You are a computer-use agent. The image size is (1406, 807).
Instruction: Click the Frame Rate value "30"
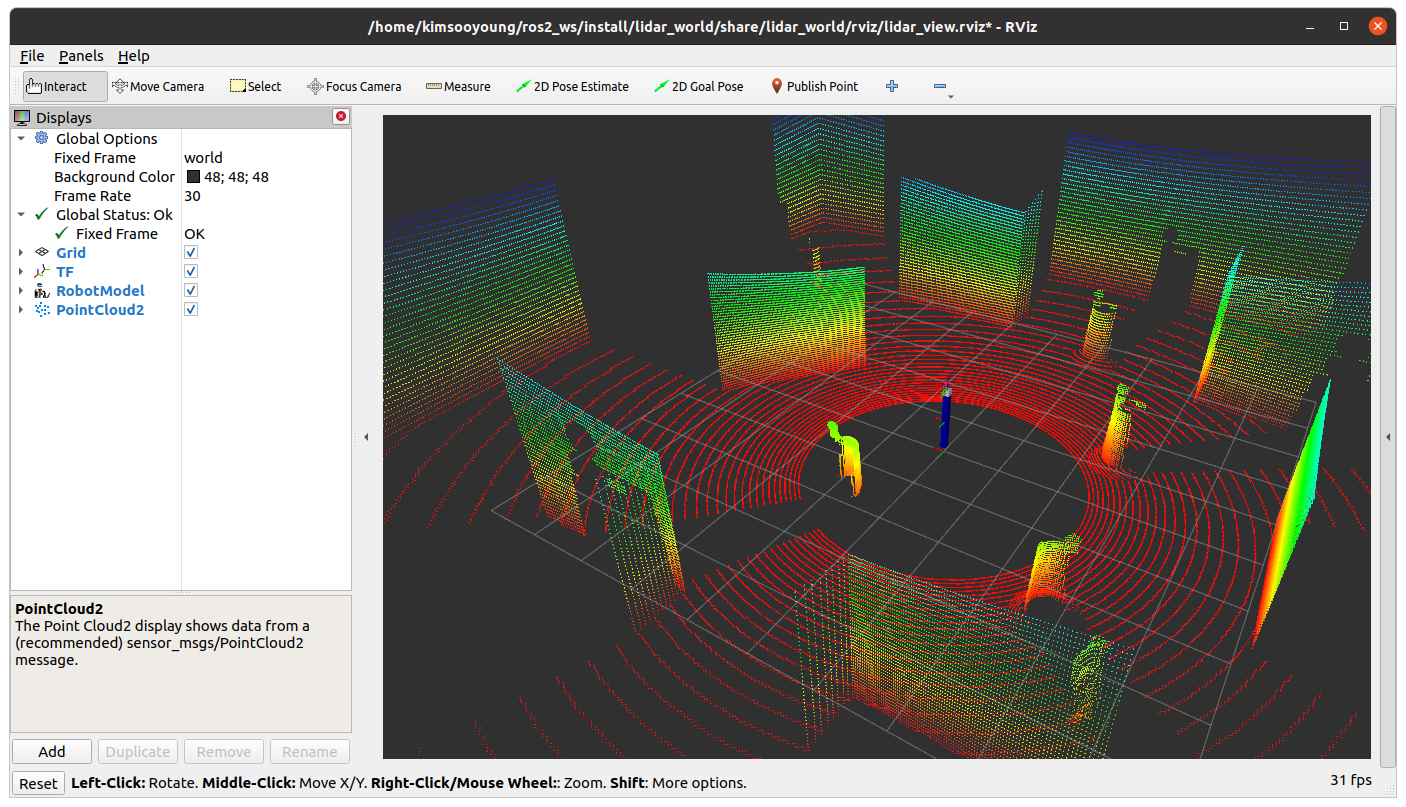pos(192,196)
